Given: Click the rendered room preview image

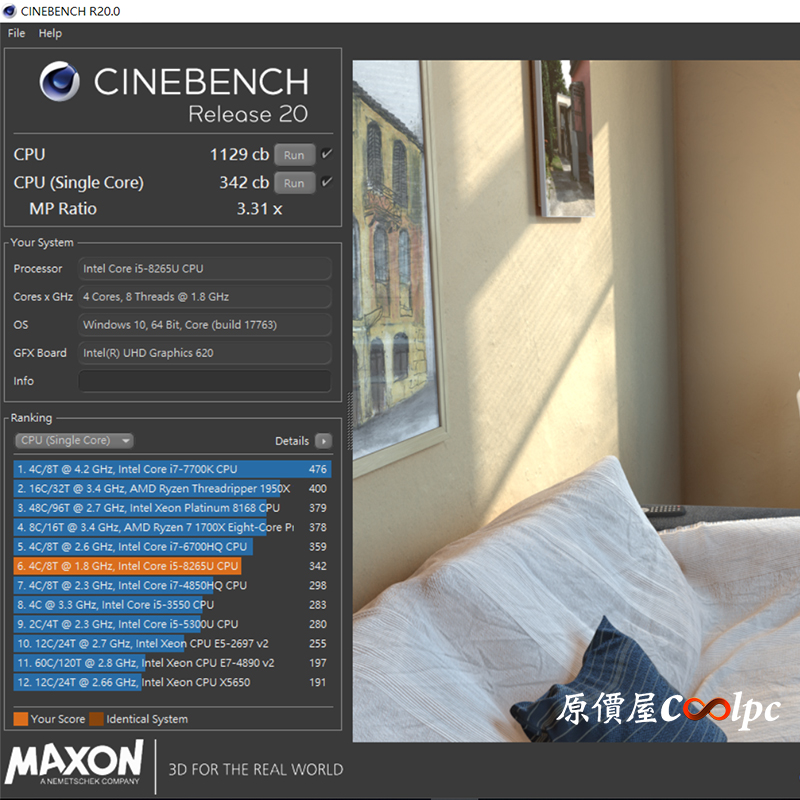Looking at the screenshot, I should pos(576,401).
